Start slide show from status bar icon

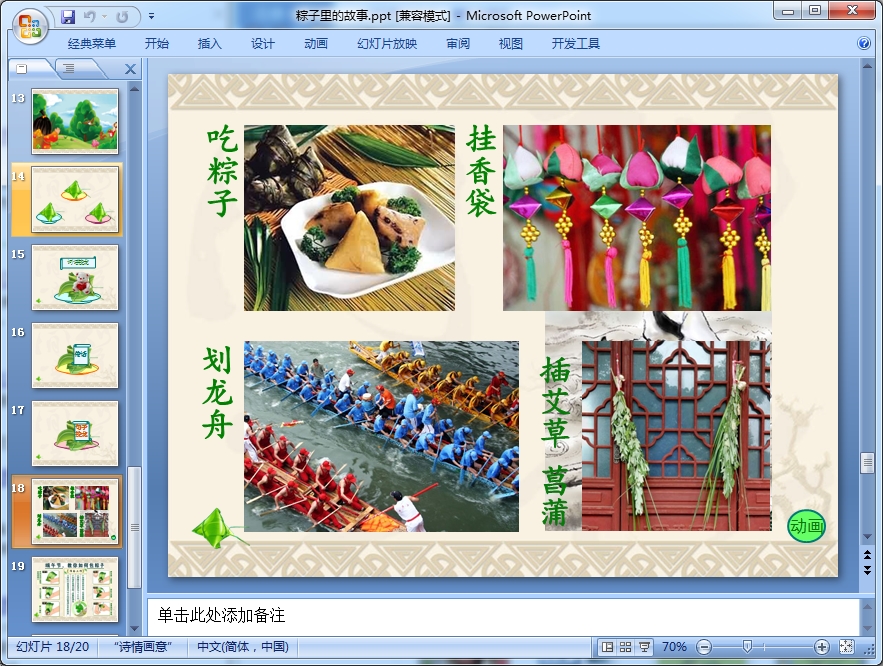pos(645,647)
